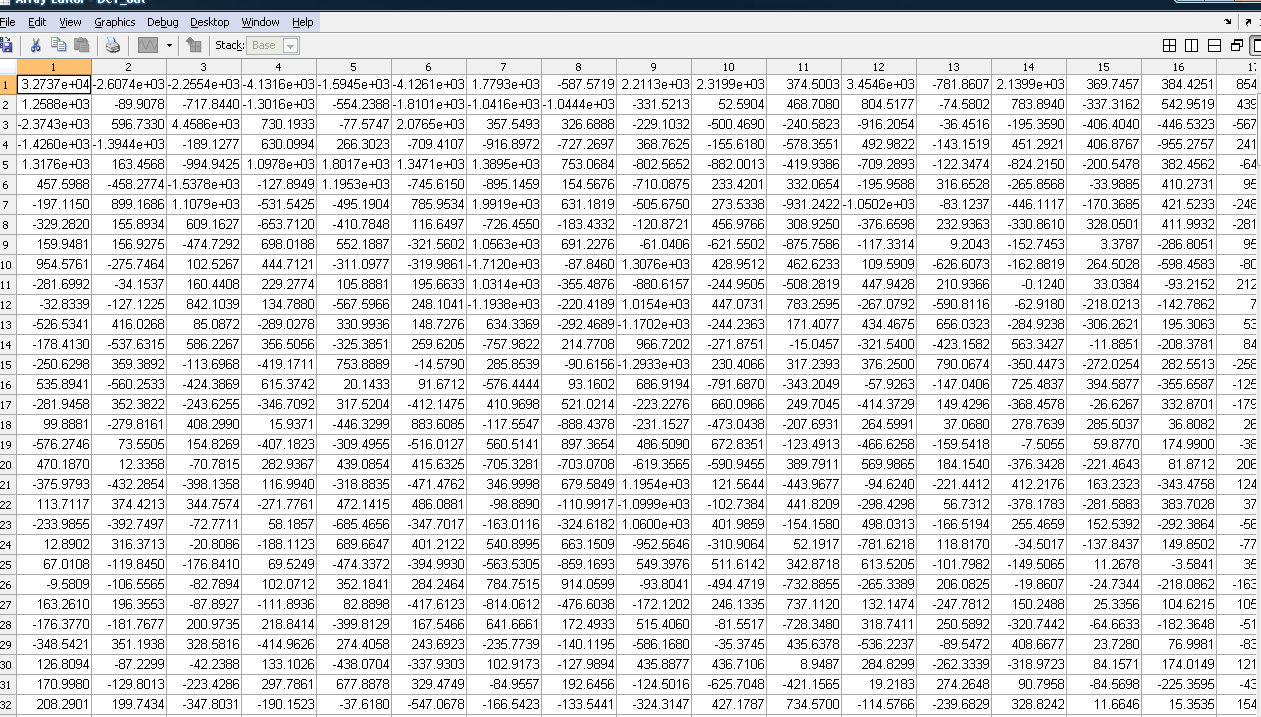Click the Print icon

pos(113,45)
